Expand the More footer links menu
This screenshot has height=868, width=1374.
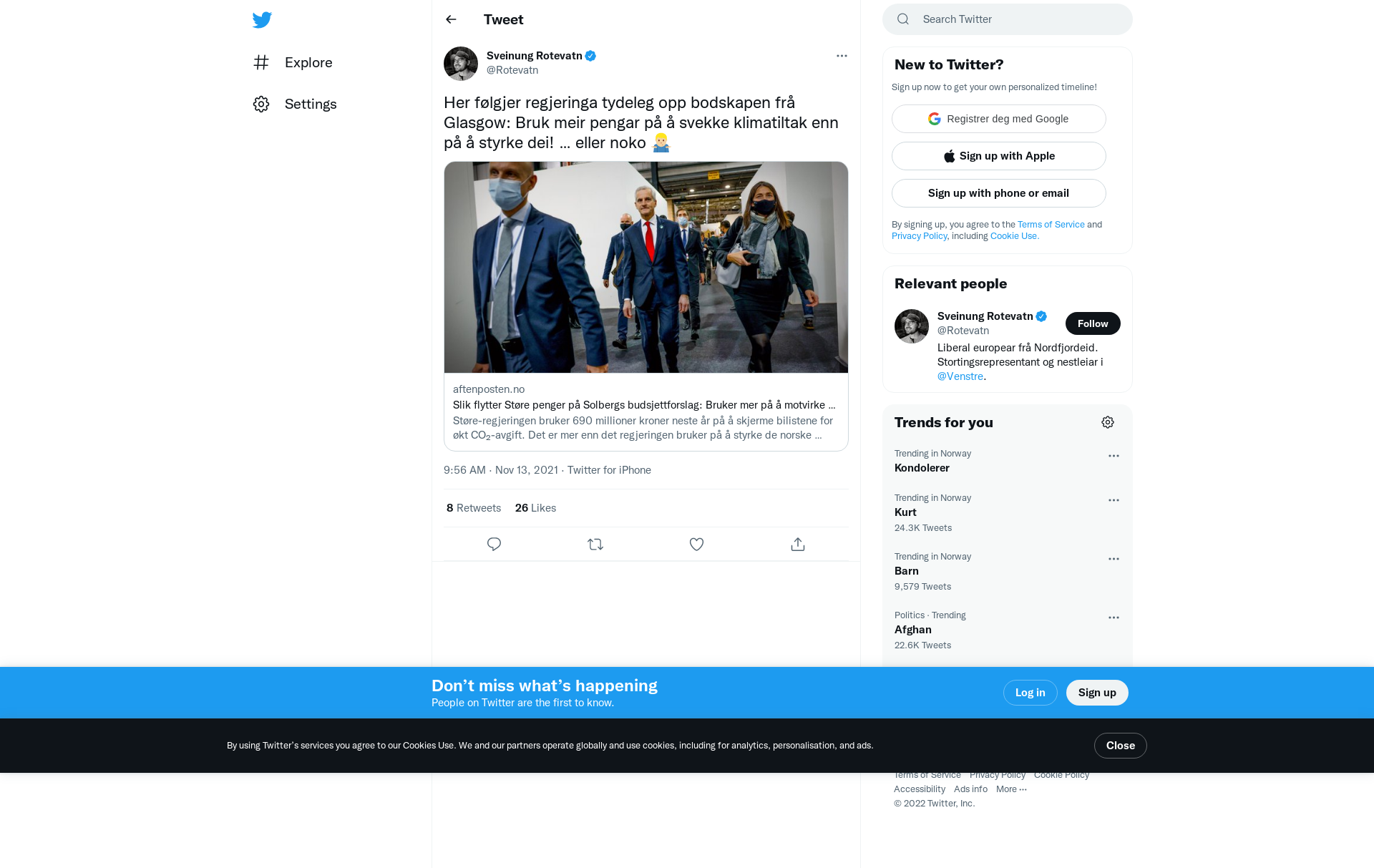tap(1011, 789)
